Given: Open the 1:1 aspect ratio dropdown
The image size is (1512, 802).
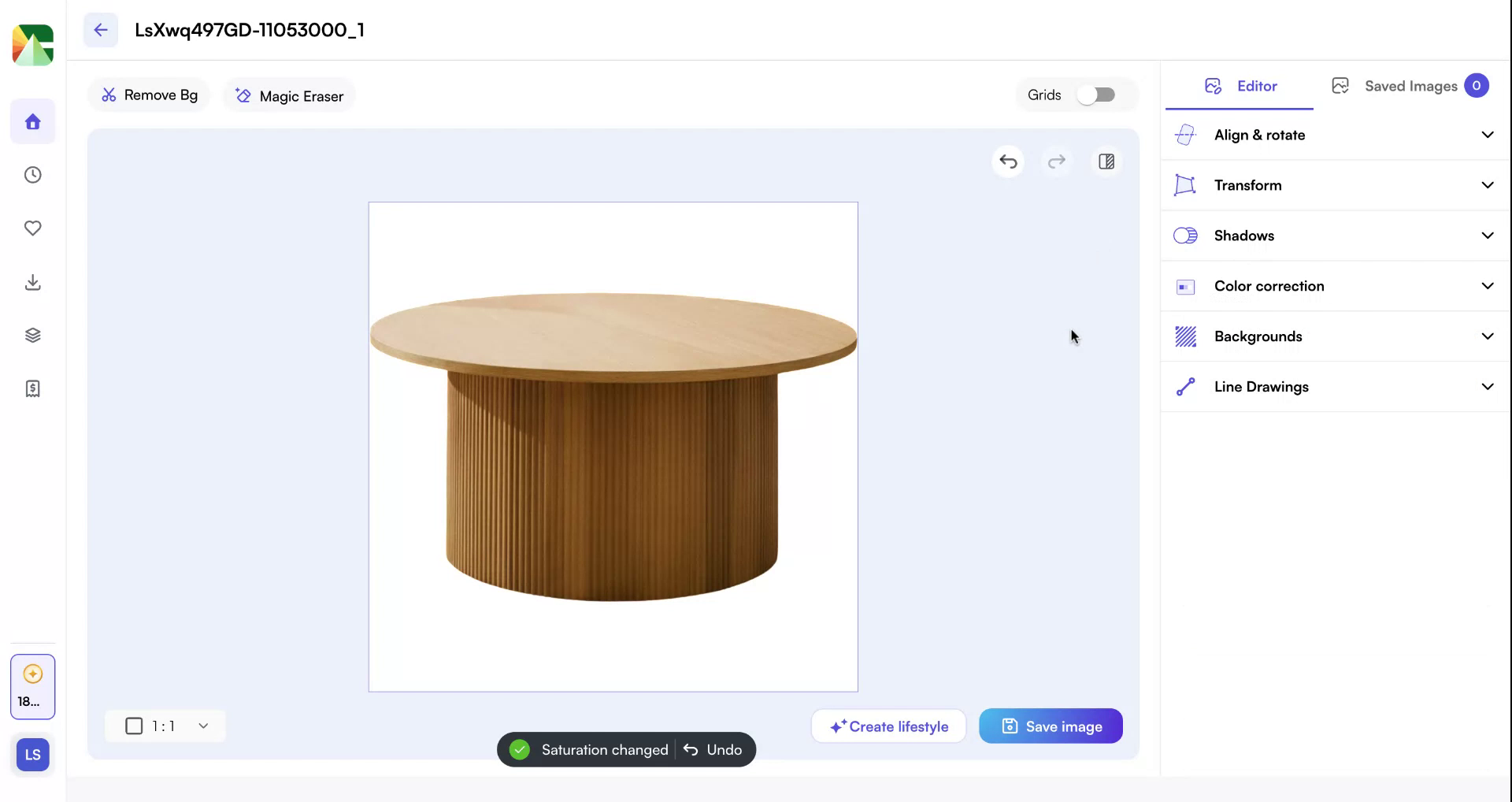Looking at the screenshot, I should click(x=202, y=726).
